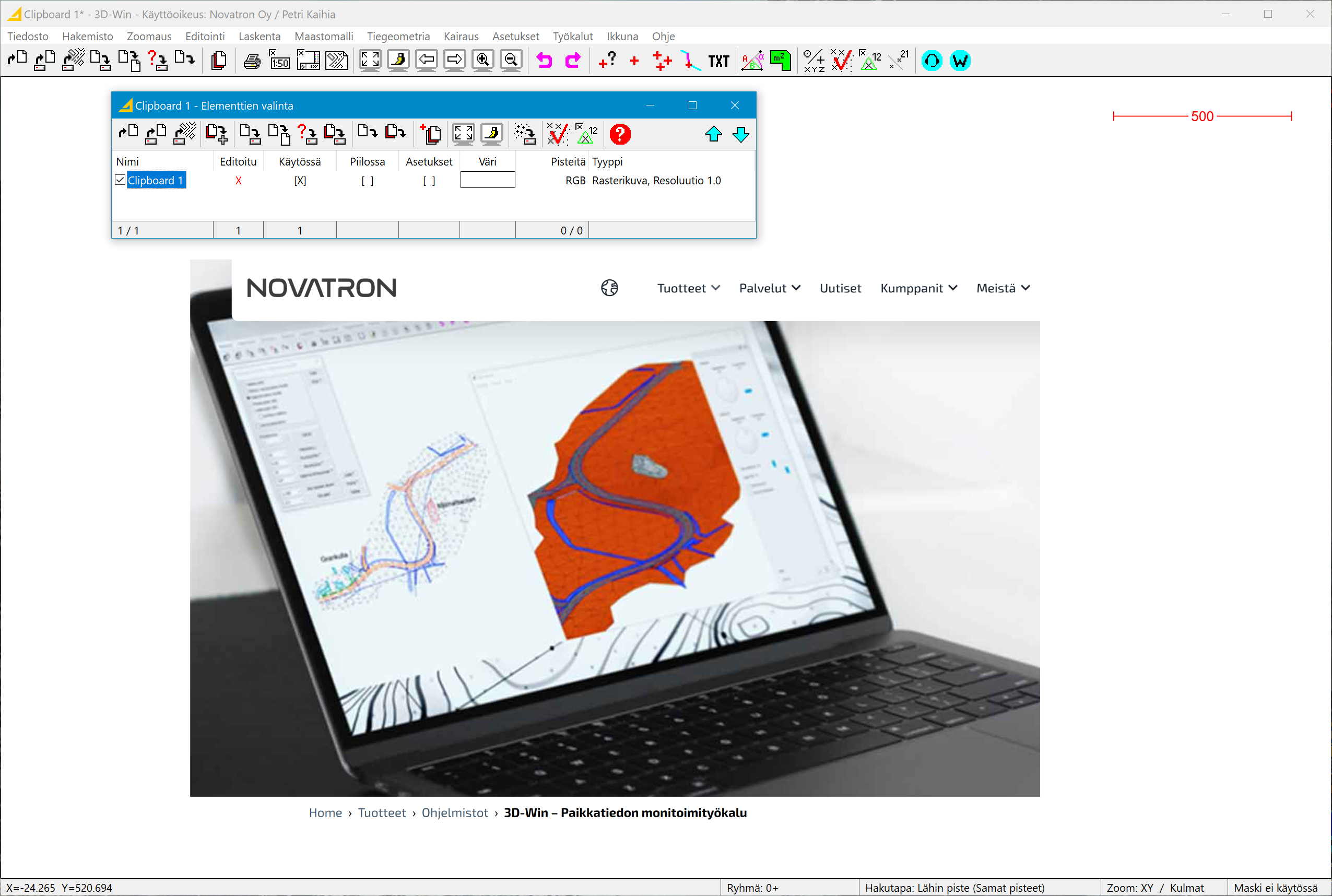This screenshot has width=1332, height=896.
Task: Click the green m² area calculation icon
Action: [x=780, y=61]
